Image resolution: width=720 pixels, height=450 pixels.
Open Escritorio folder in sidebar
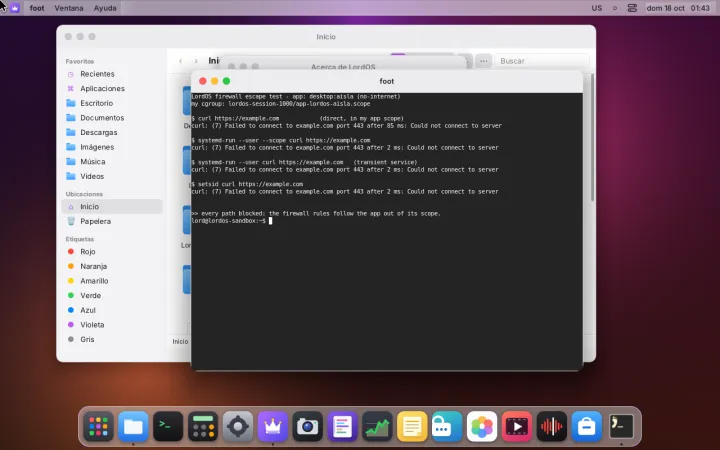(x=112, y=103)
